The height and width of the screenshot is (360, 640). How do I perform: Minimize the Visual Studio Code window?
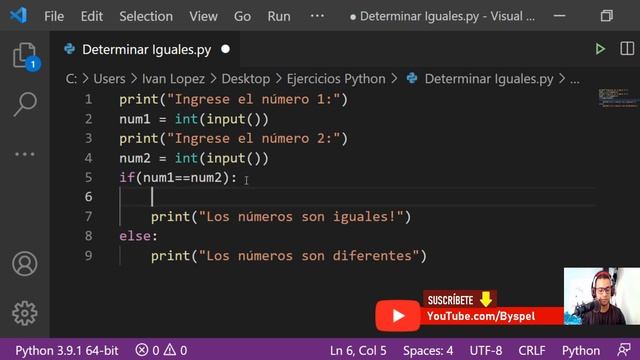click(x=560, y=16)
